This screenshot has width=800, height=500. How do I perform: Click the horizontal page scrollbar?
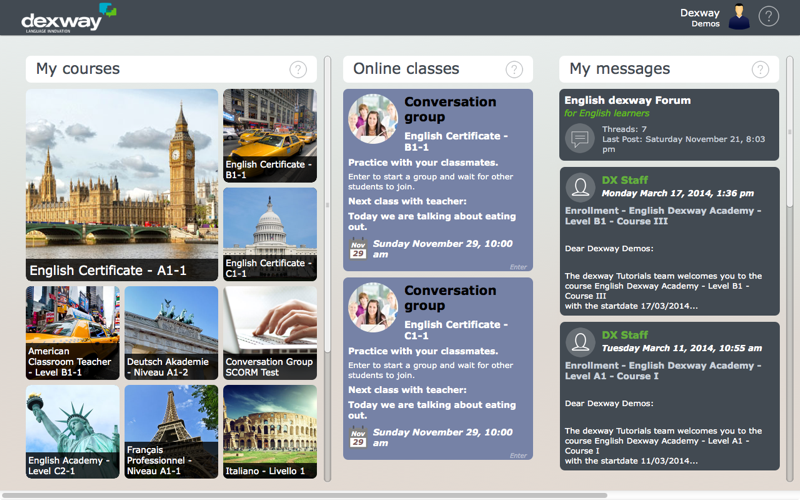[x=304, y=495]
